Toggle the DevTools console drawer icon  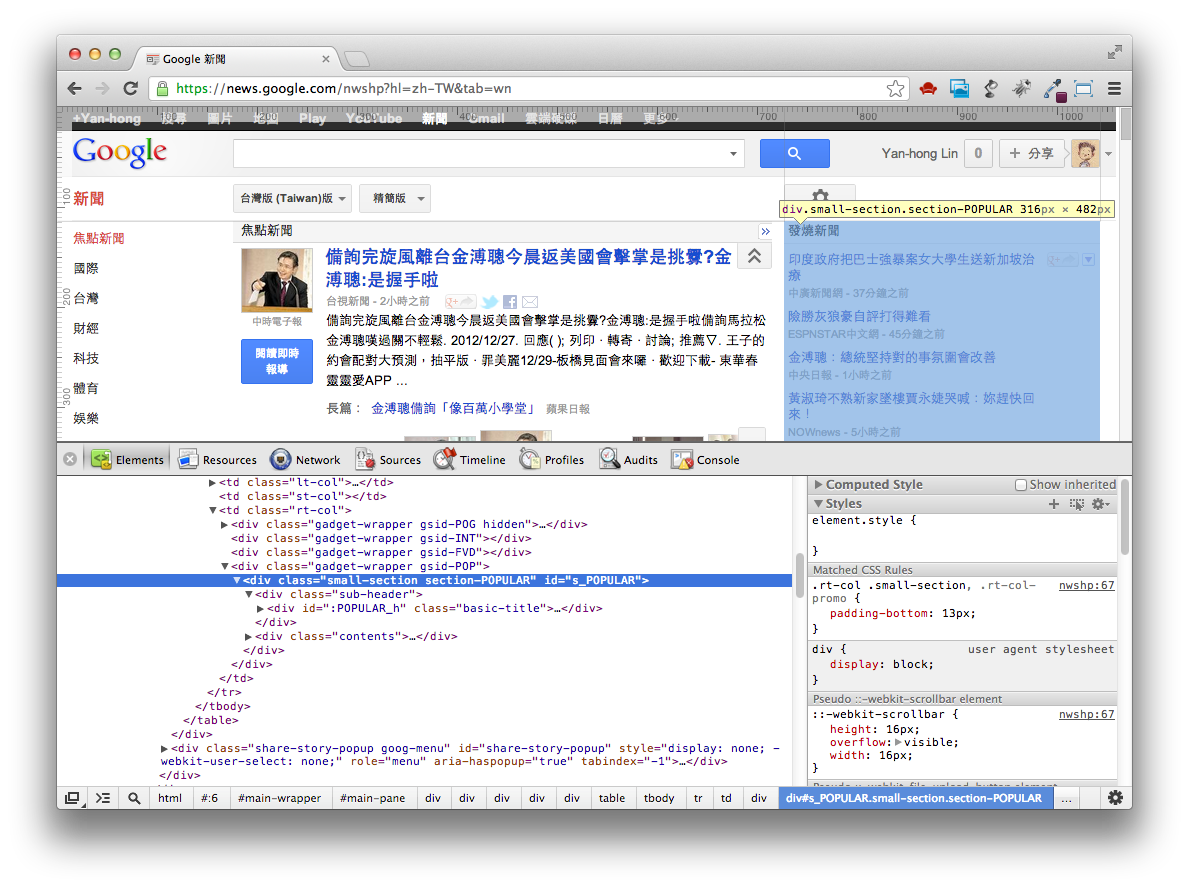tap(103, 798)
